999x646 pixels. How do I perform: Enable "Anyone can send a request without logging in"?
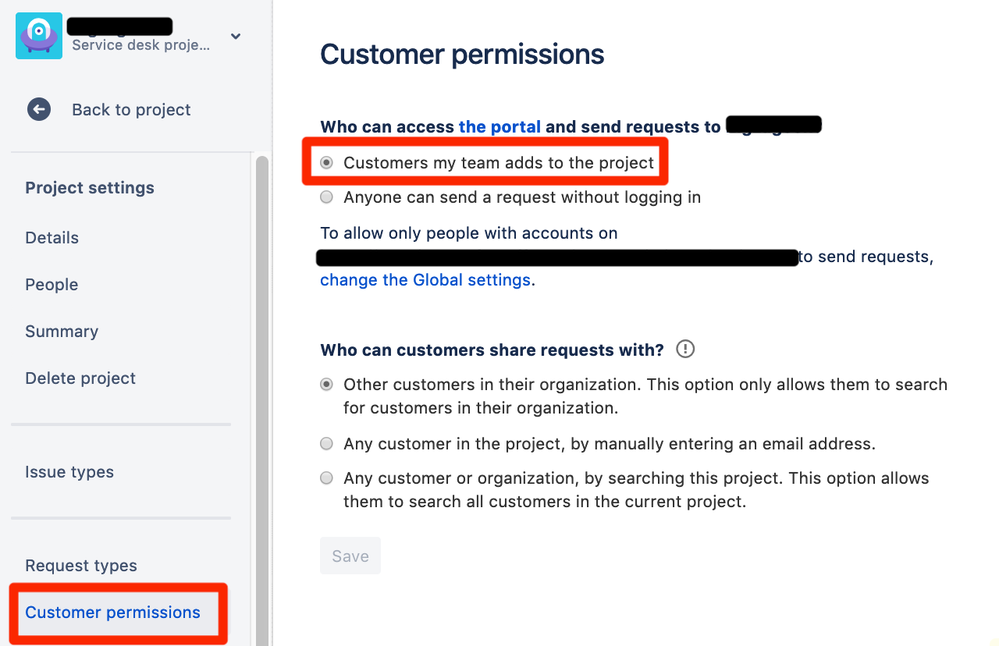click(326, 197)
